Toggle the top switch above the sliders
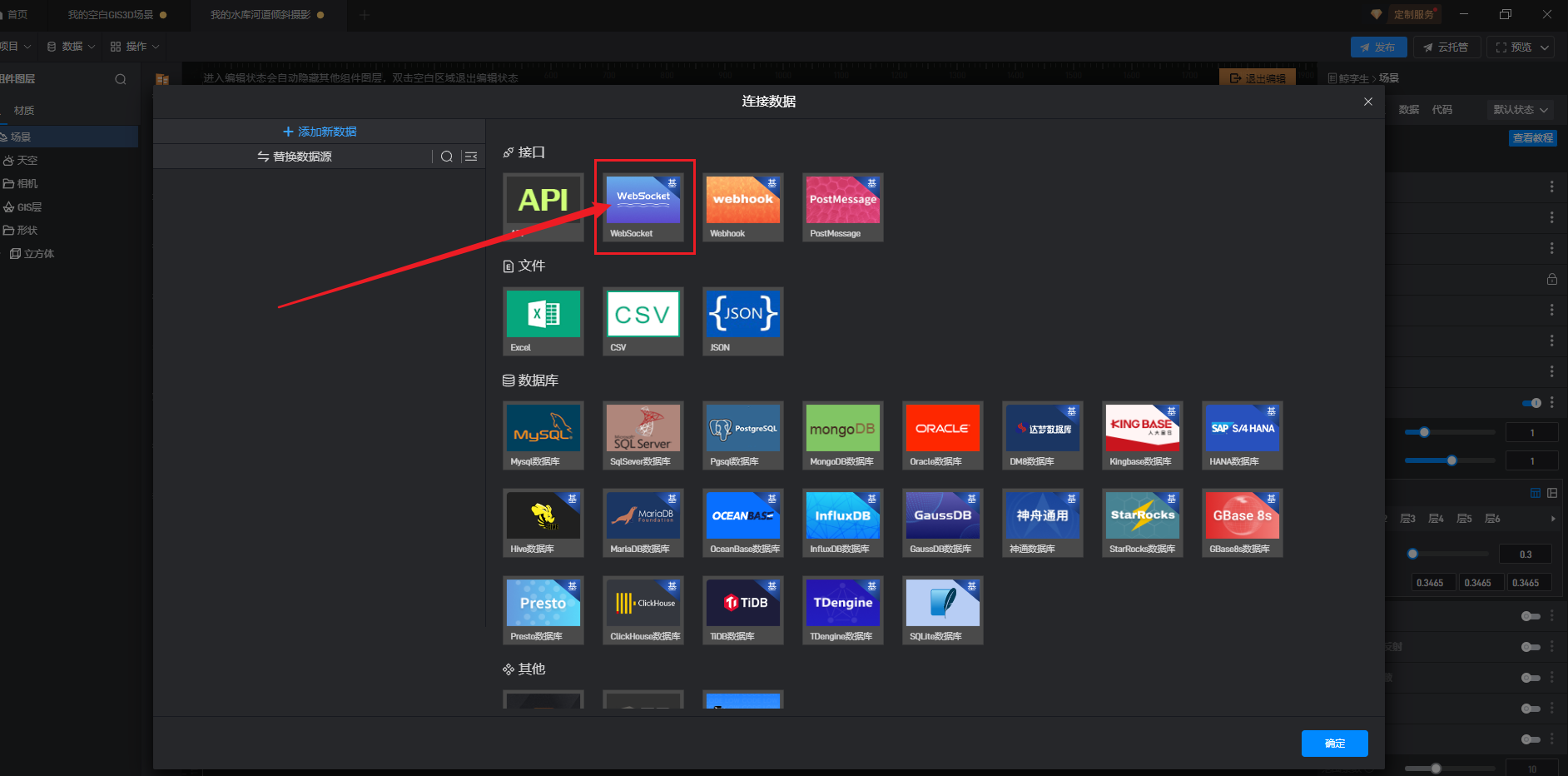The height and width of the screenshot is (776, 1568). click(x=1531, y=403)
